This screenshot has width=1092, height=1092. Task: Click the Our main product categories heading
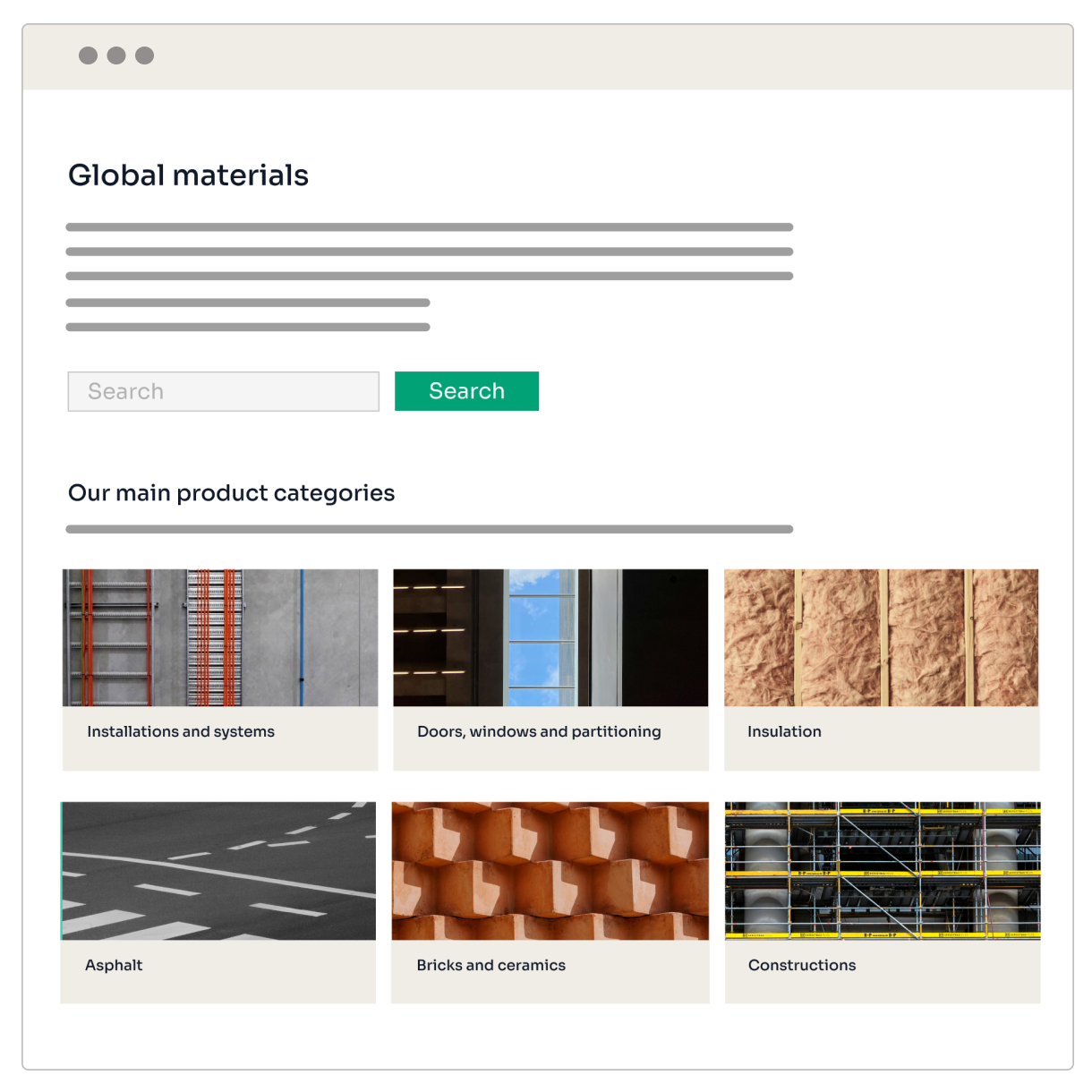click(x=232, y=493)
